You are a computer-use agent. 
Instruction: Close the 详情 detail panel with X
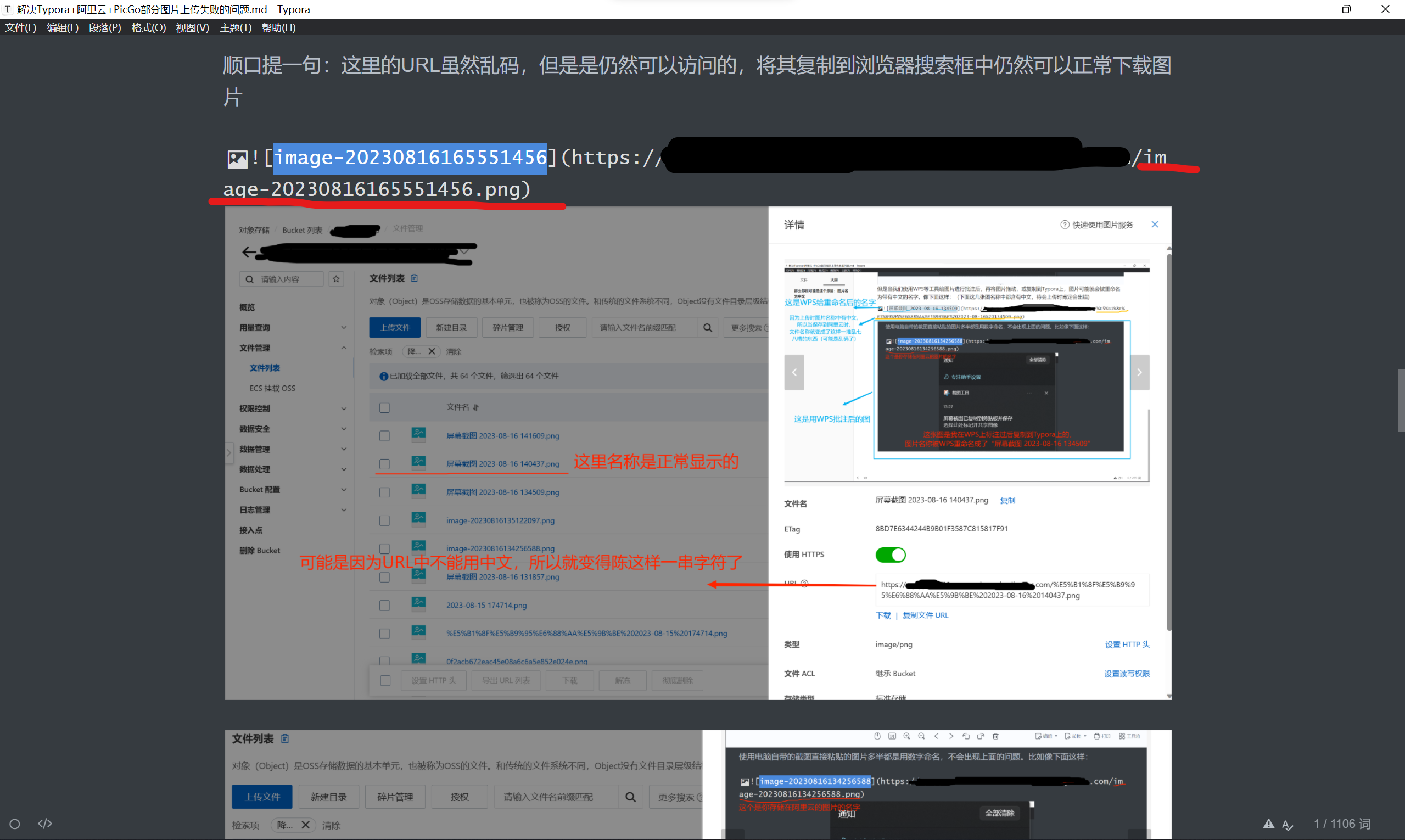coord(1155,225)
